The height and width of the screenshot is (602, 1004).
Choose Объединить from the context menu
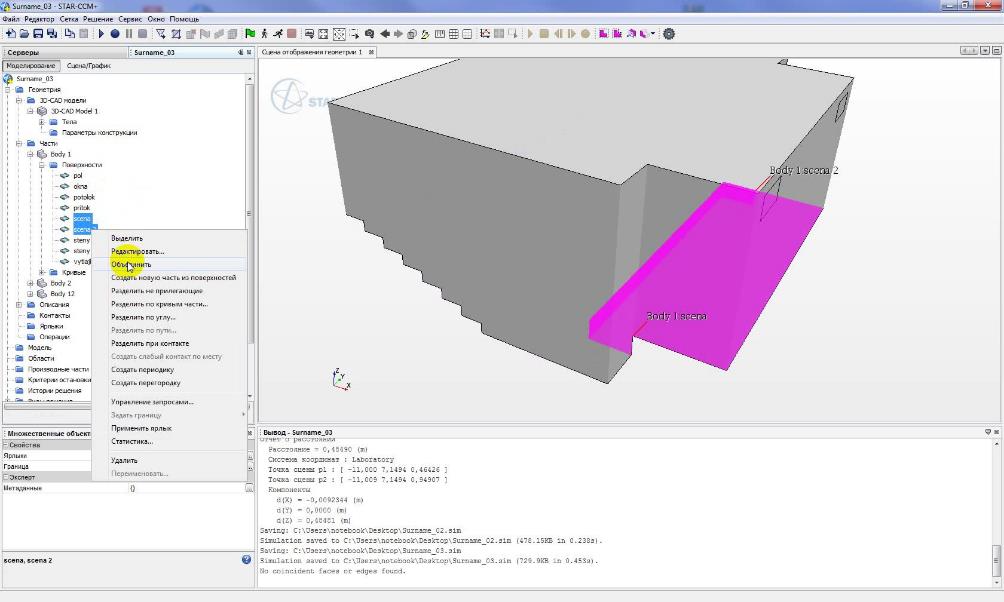(131, 265)
